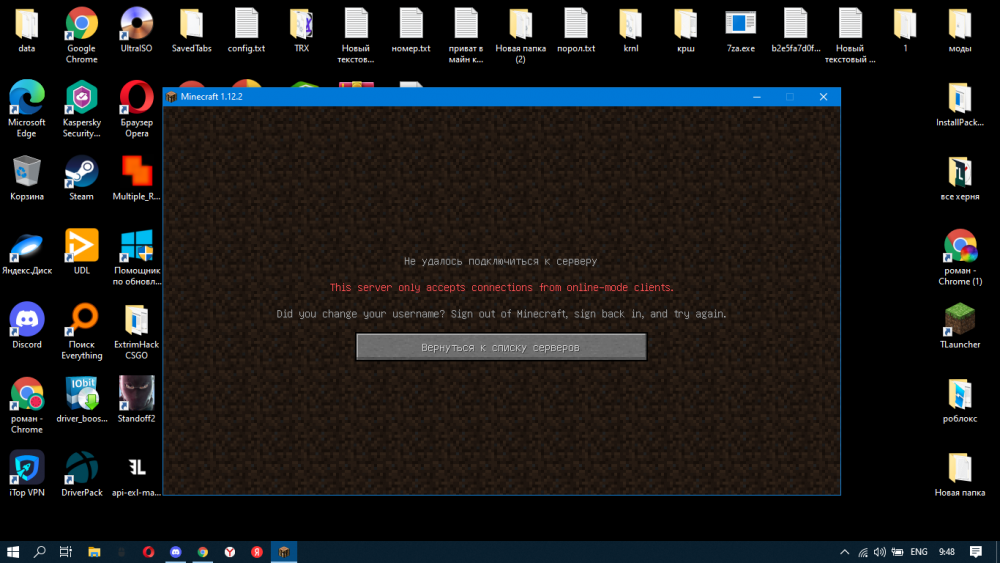
Task: Launch Поиск Everything shortcut
Action: point(82,332)
